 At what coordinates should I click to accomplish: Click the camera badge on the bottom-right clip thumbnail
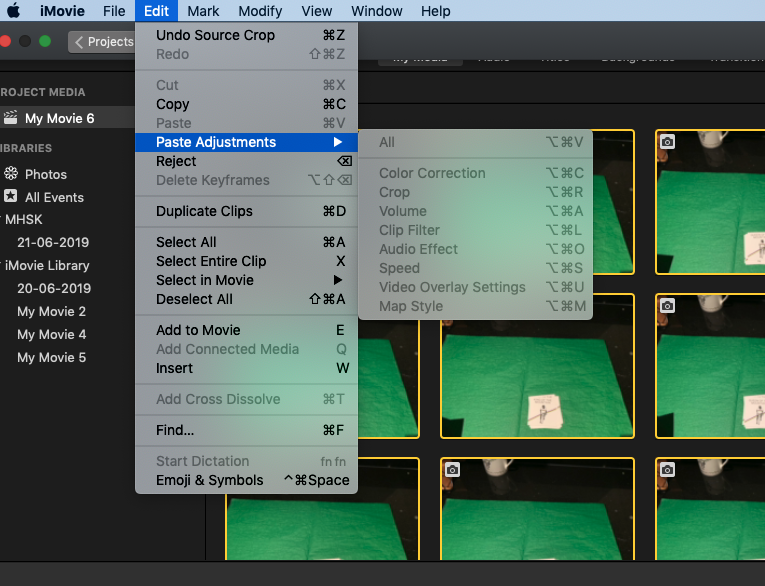pyautogui.click(x=667, y=469)
